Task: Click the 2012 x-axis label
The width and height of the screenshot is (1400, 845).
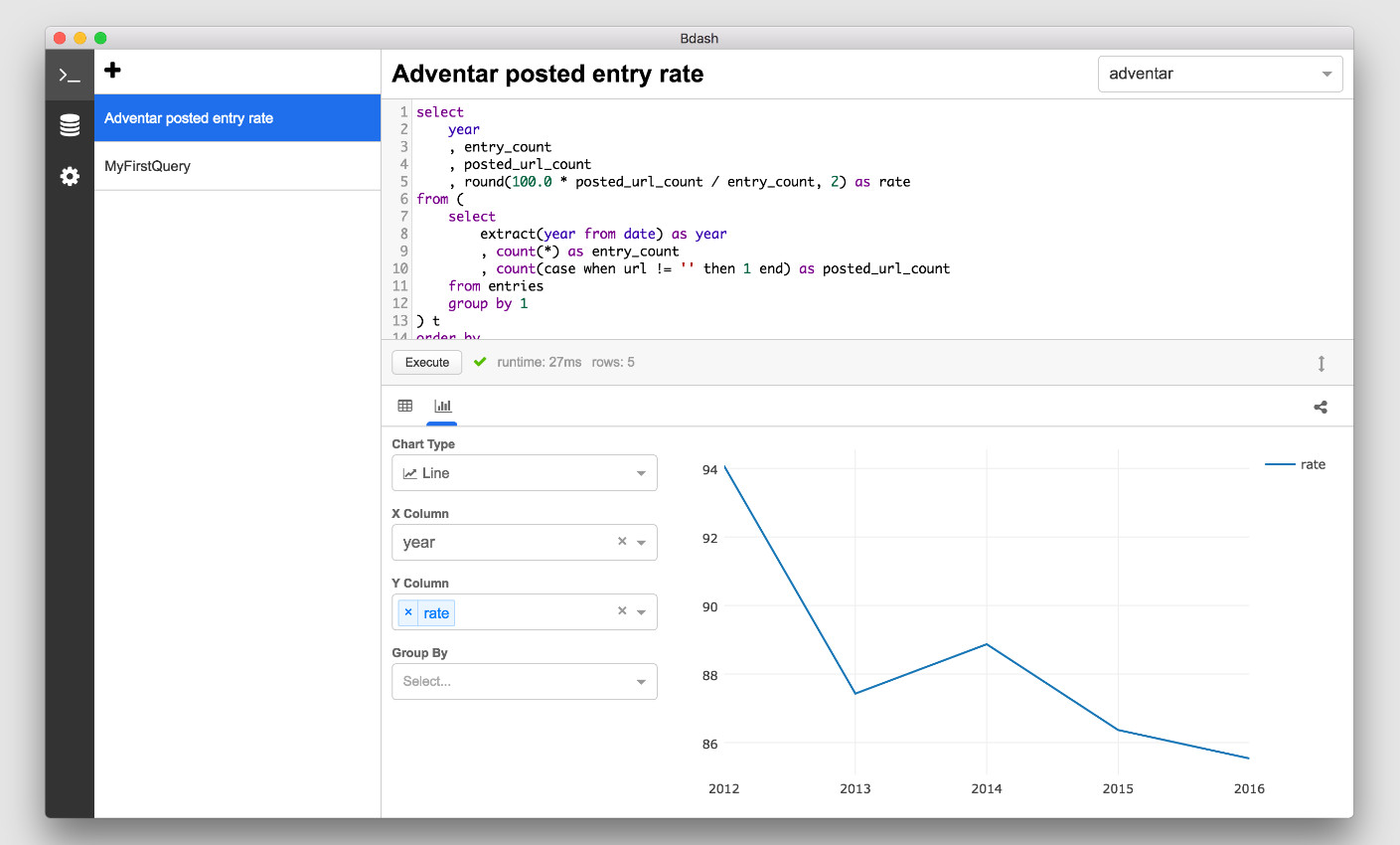Action: [x=723, y=788]
